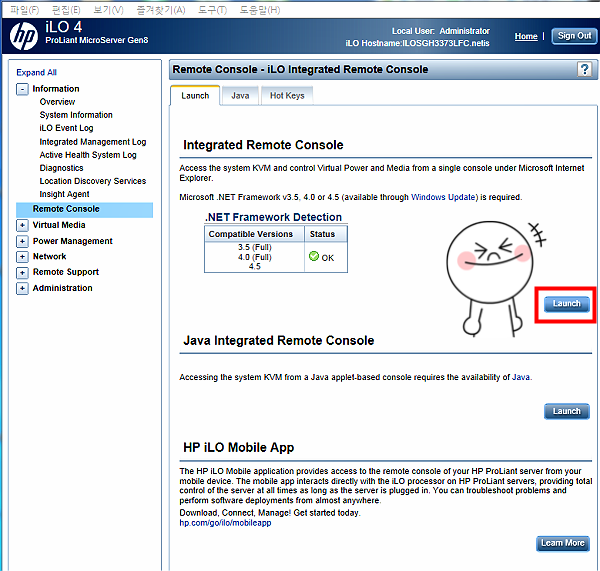Open the 편집(E) menu
This screenshot has height=571, width=600.
pyautogui.click(x=66, y=10)
